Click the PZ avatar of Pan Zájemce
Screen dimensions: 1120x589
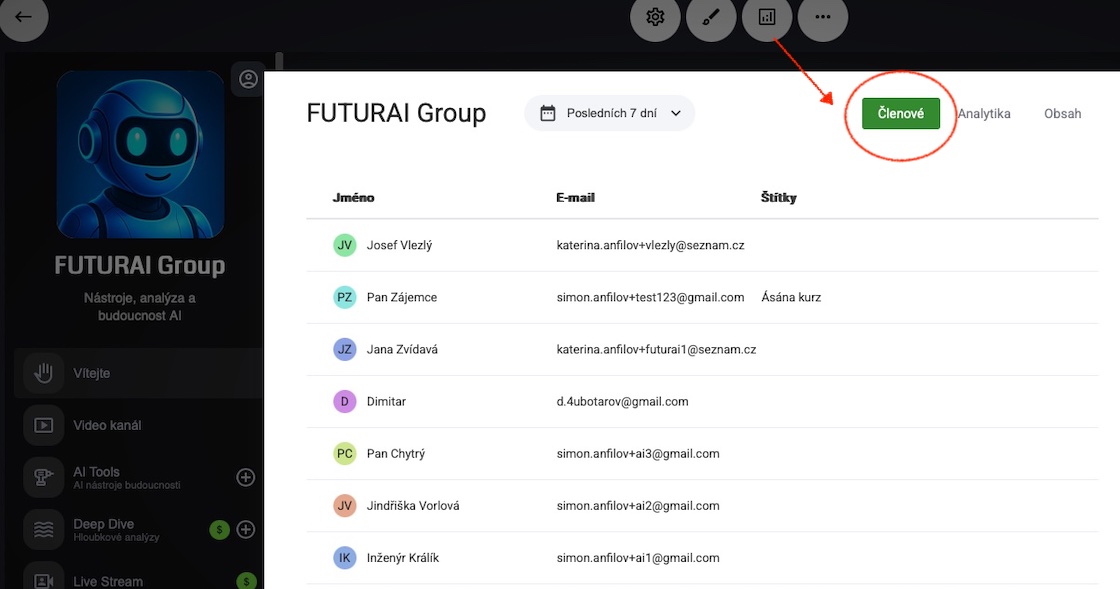pyautogui.click(x=345, y=297)
